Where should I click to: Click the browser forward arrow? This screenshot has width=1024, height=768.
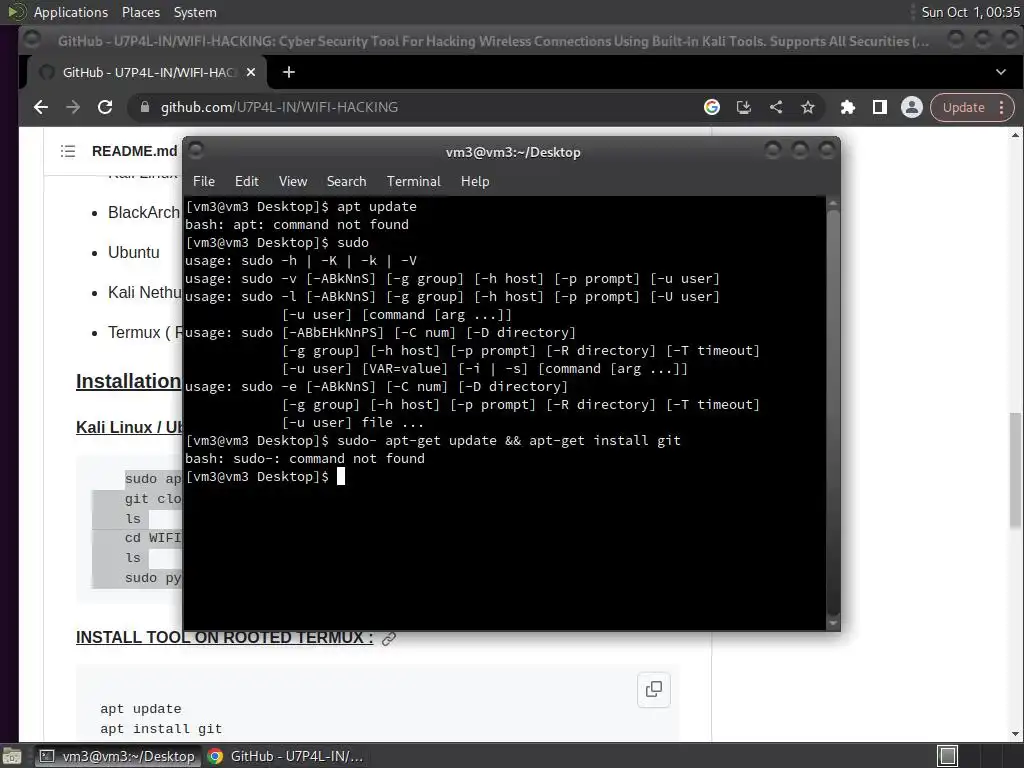pyautogui.click(x=72, y=107)
